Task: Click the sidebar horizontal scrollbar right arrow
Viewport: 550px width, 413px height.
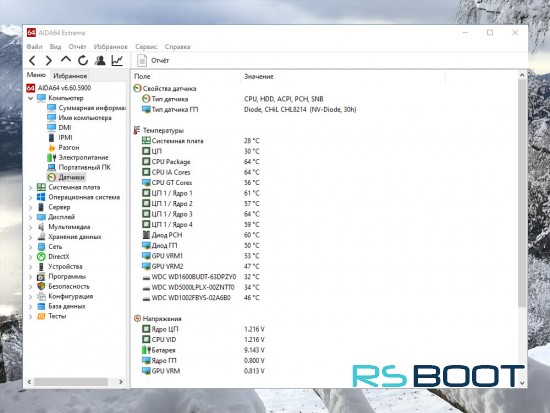Action: pyautogui.click(x=121, y=382)
